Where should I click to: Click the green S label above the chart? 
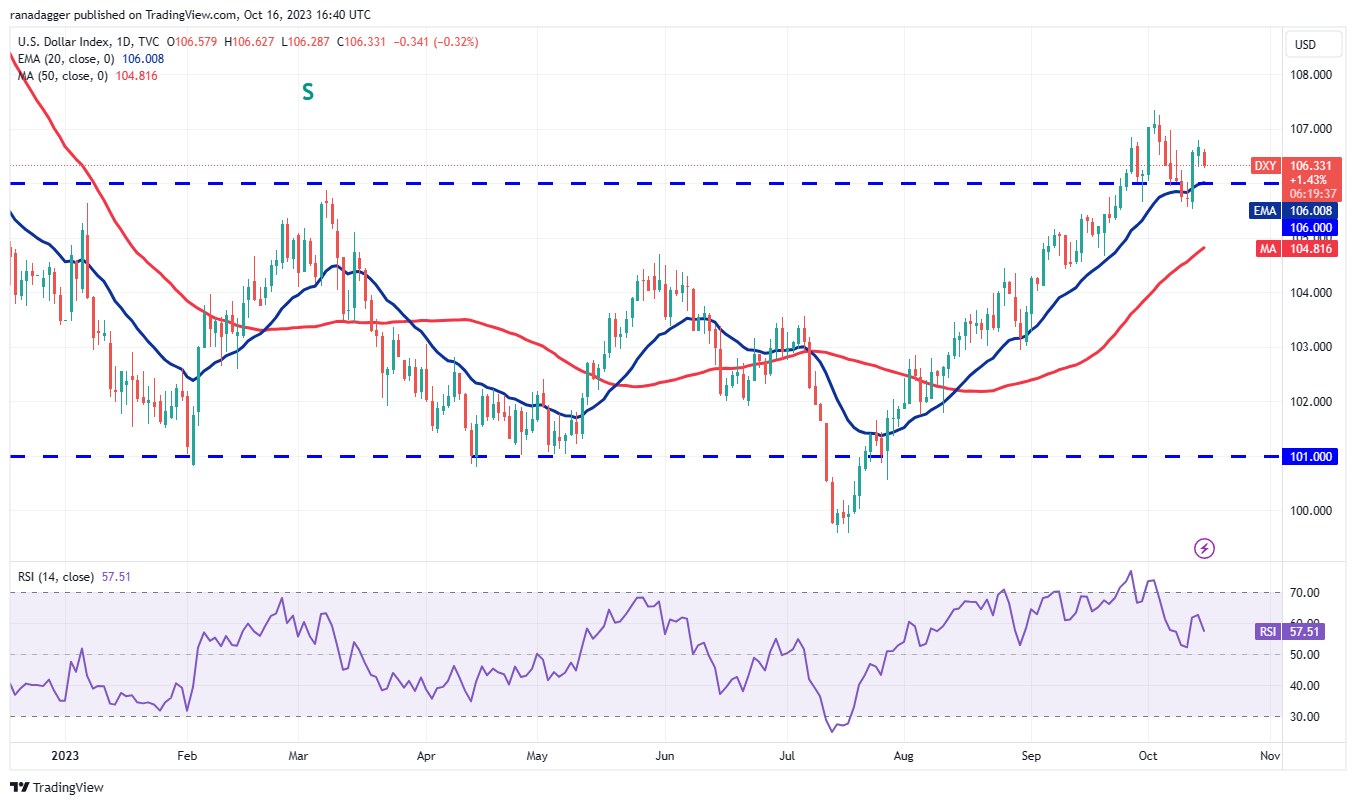pyautogui.click(x=307, y=92)
